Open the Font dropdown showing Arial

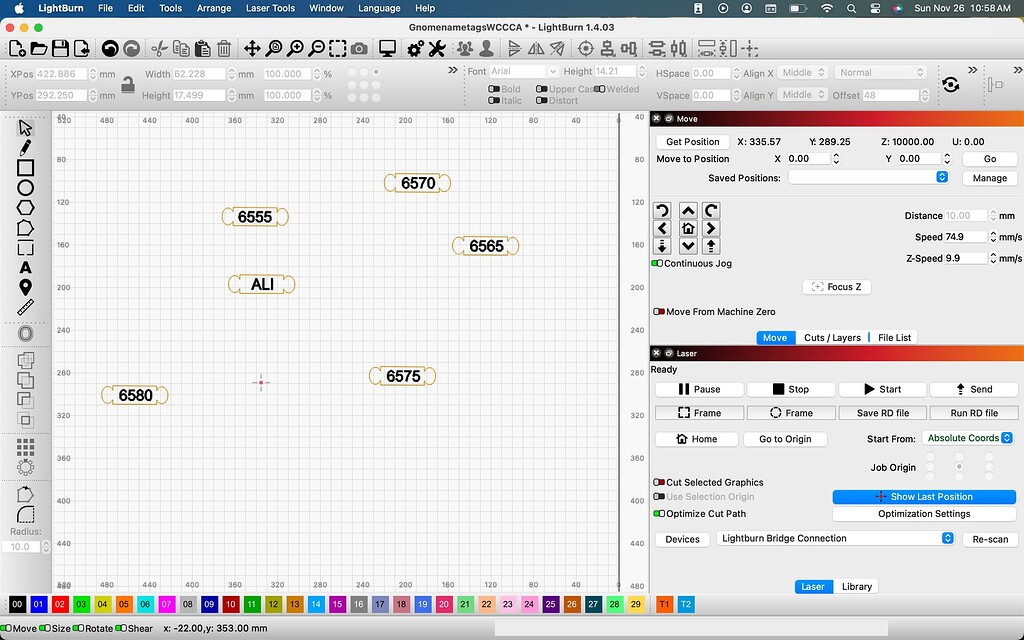(x=522, y=71)
